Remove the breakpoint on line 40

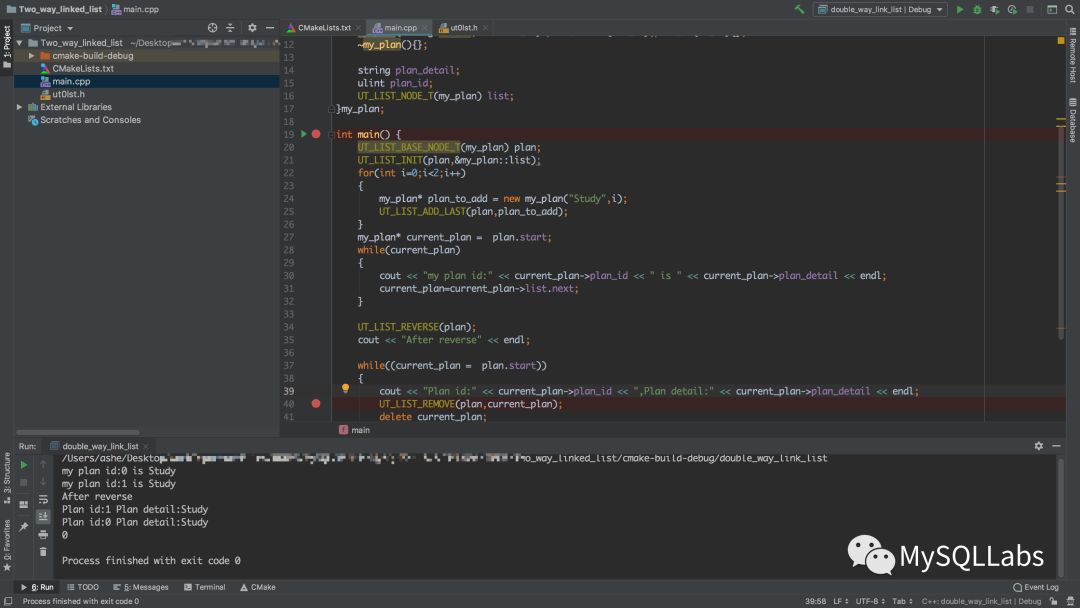click(x=316, y=404)
